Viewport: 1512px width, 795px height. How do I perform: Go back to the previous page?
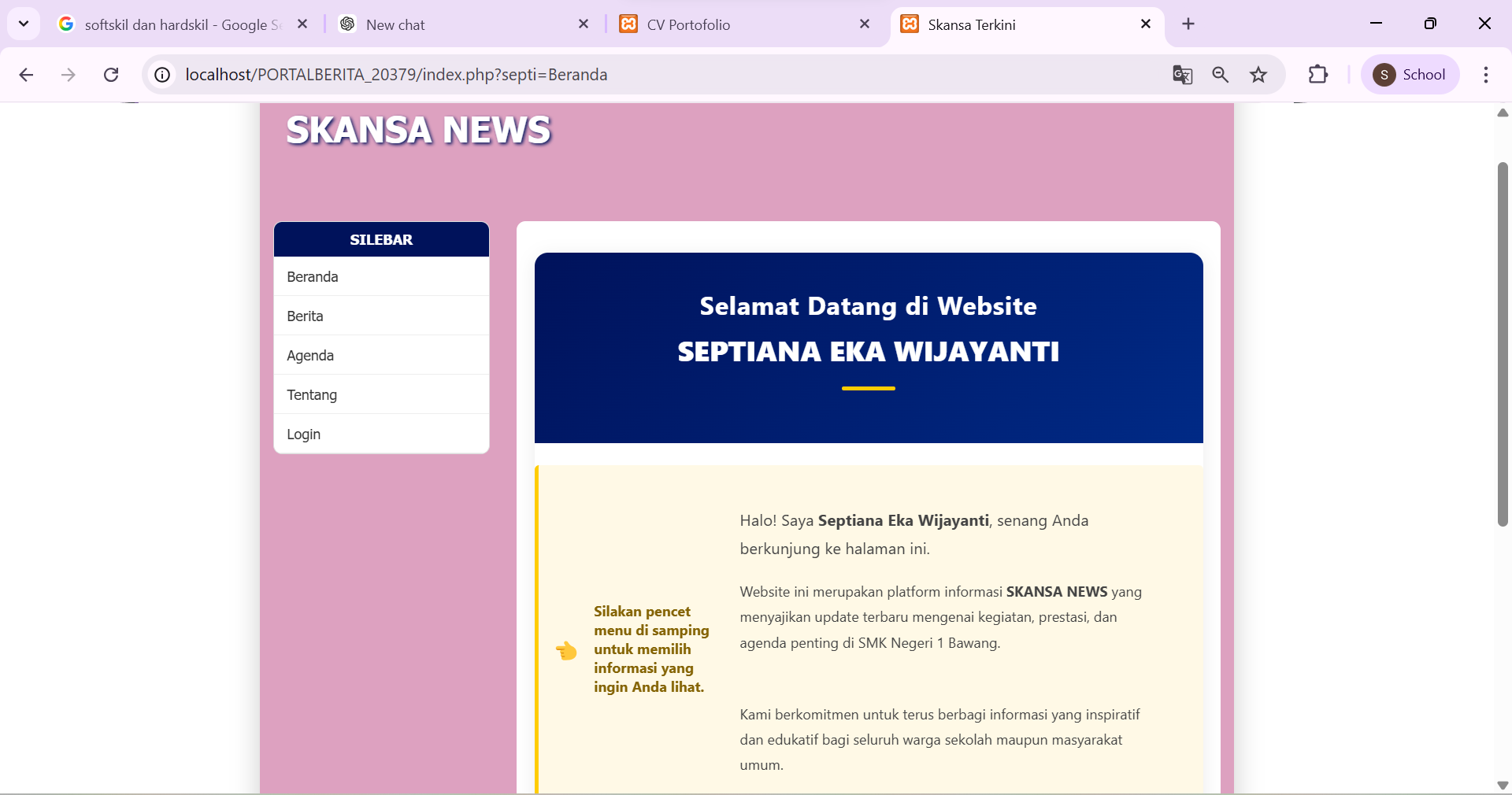coord(26,75)
